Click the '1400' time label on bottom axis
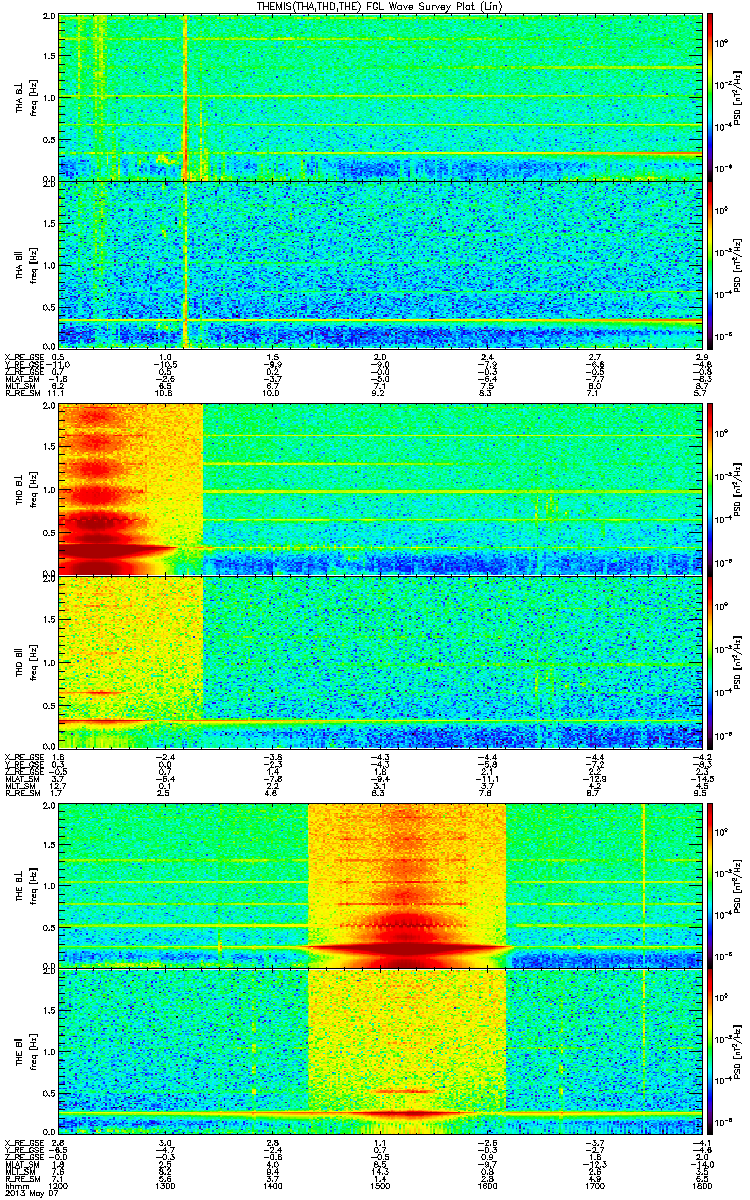The height and width of the screenshot is (1200, 750). (273, 1186)
